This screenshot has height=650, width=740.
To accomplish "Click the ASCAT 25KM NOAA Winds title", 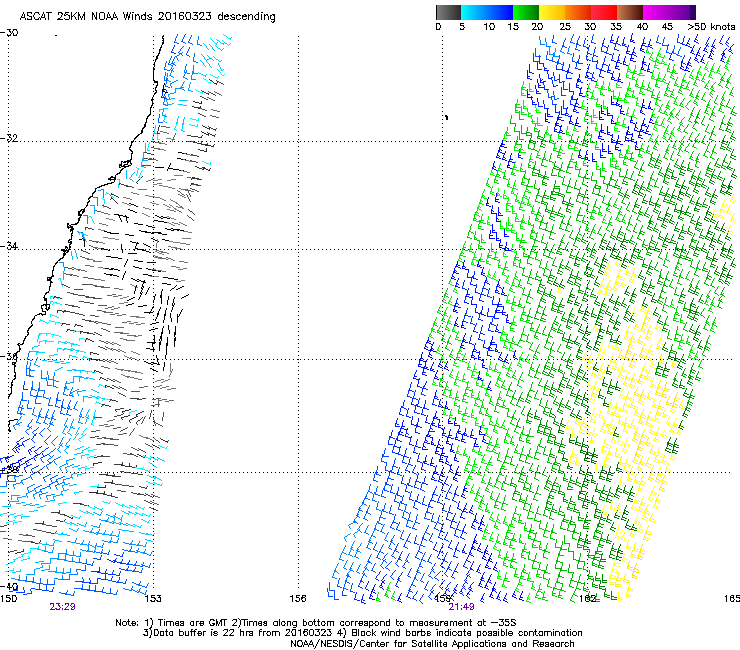I will pos(147,16).
